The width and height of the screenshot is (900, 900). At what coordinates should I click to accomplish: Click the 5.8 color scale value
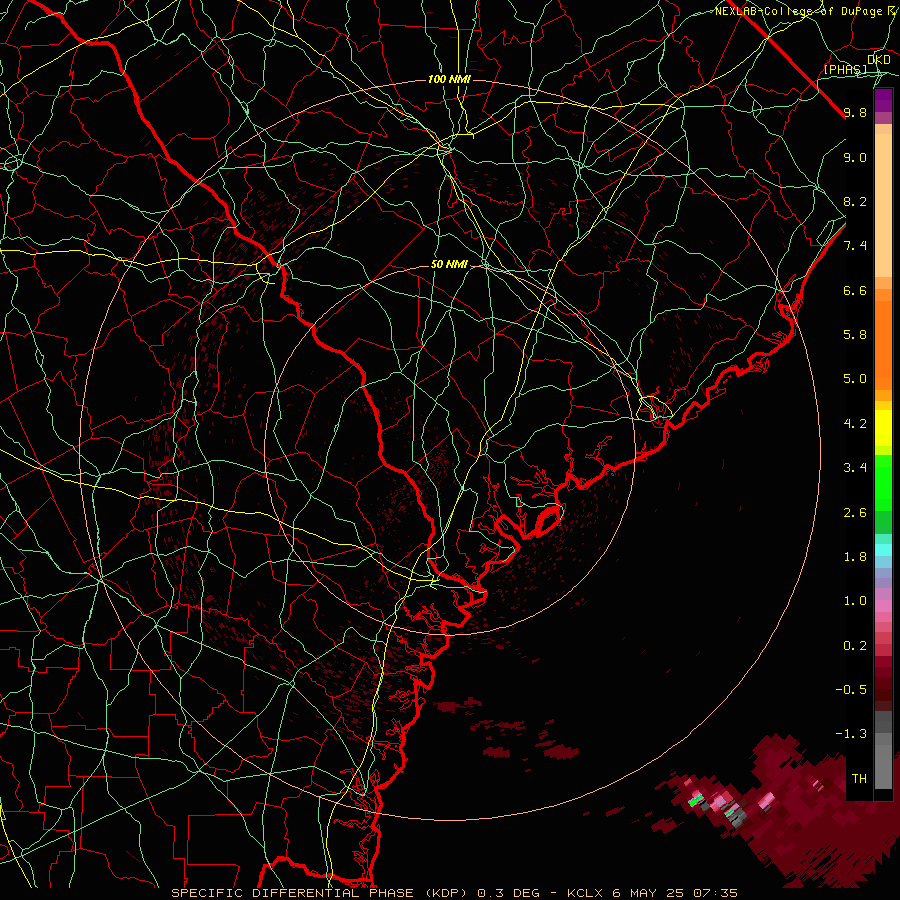pyautogui.click(x=855, y=335)
